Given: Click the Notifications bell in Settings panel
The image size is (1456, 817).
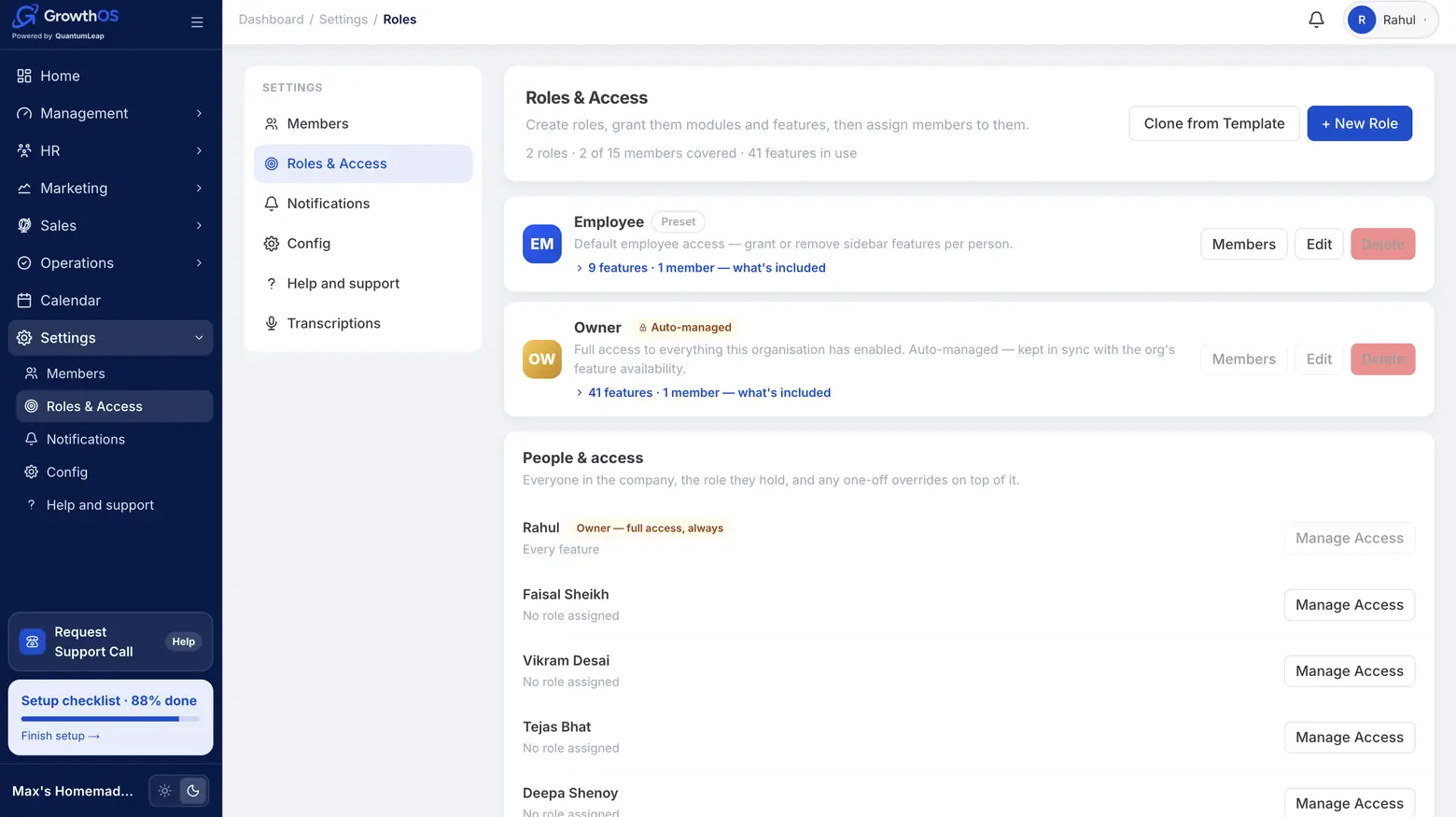Looking at the screenshot, I should (x=272, y=204).
